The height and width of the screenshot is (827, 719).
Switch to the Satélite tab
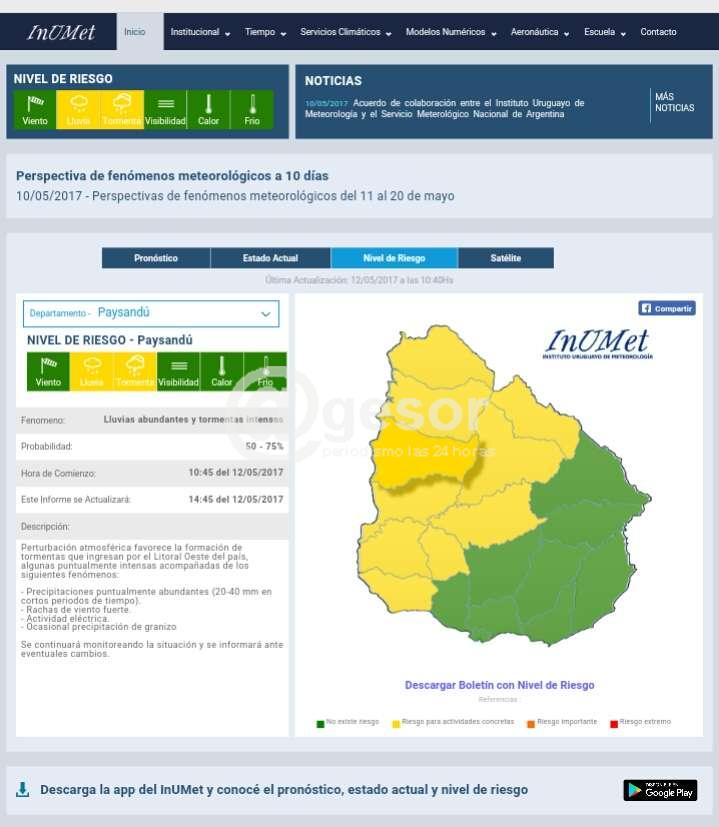[x=505, y=258]
